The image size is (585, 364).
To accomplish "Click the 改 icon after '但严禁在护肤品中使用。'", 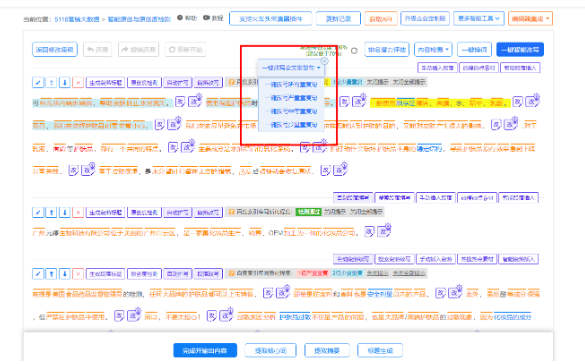I will pos(119,316).
